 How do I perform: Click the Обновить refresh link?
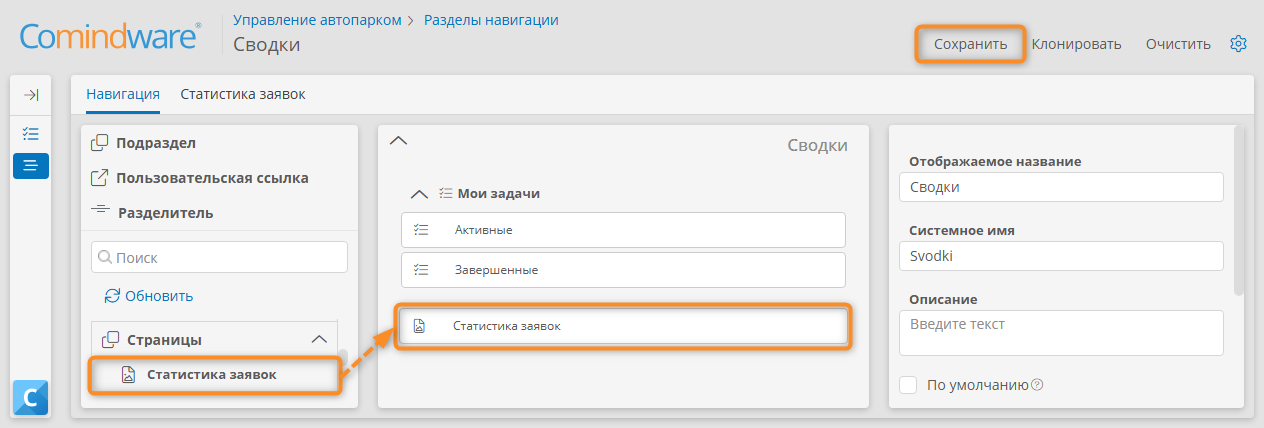[149, 296]
